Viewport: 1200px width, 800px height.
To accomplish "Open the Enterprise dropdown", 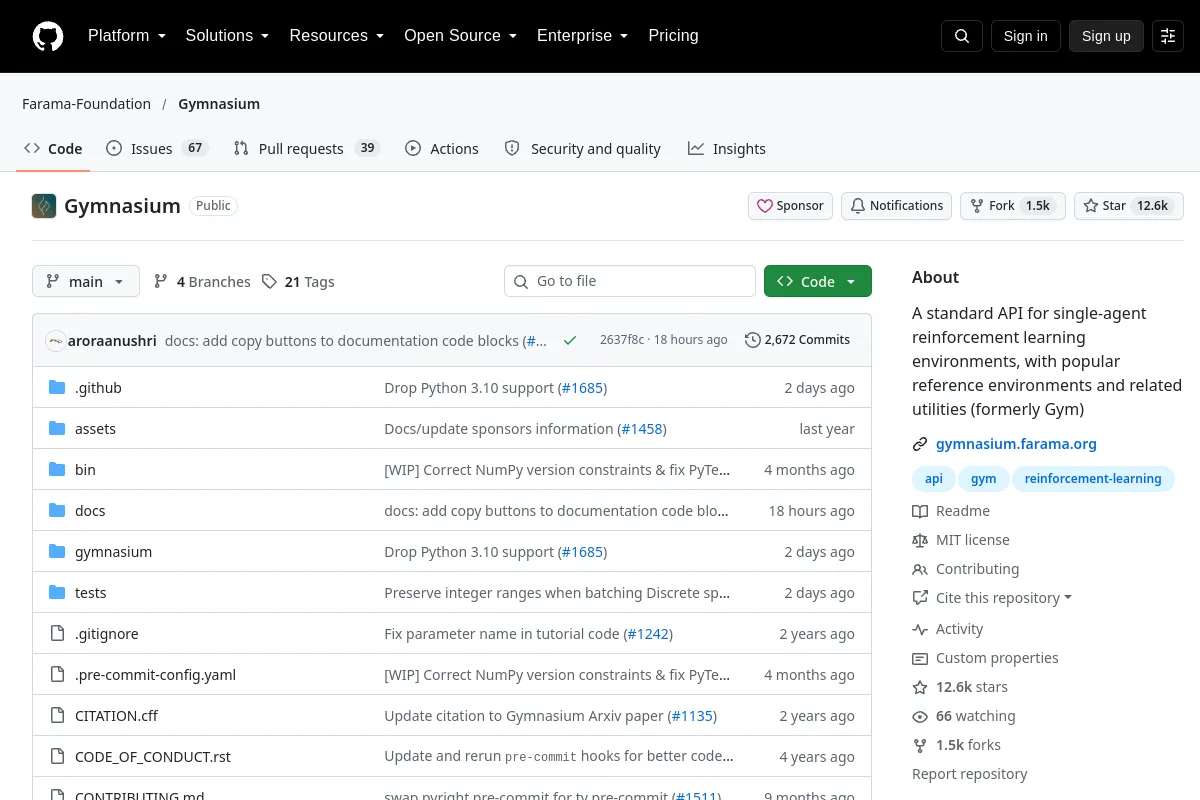I will 582,35.
